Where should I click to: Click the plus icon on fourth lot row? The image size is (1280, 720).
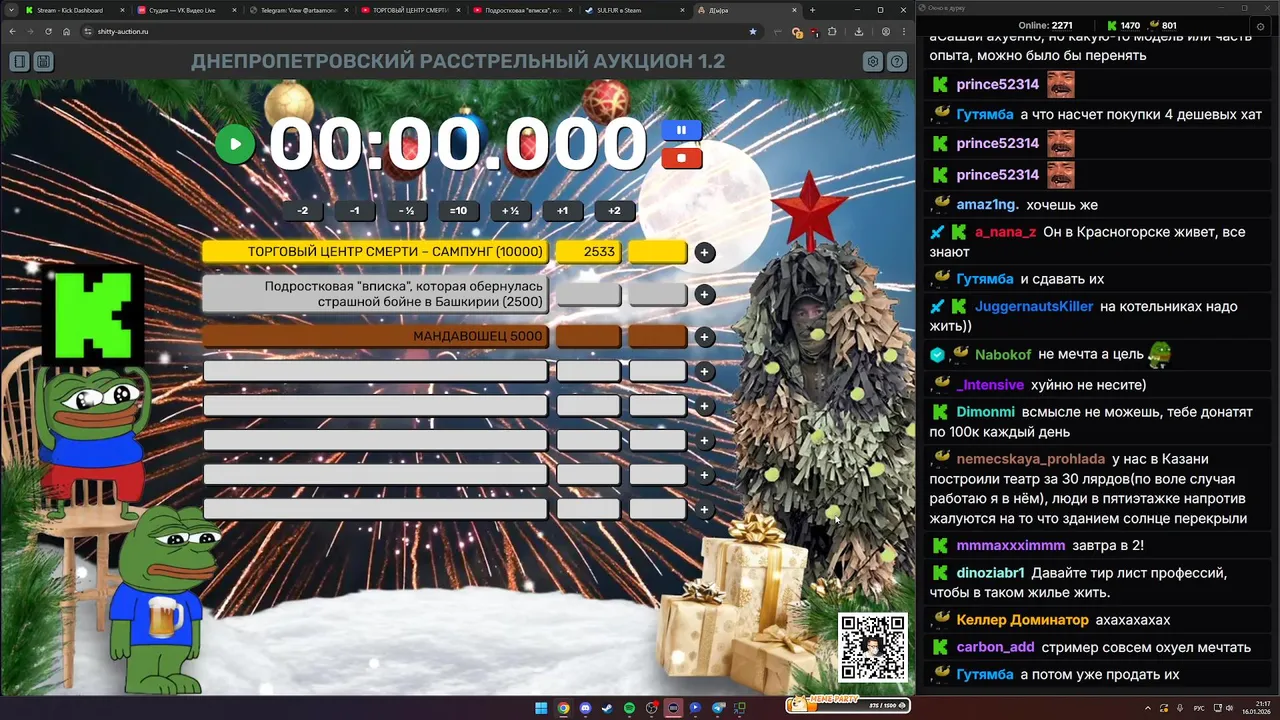point(704,372)
